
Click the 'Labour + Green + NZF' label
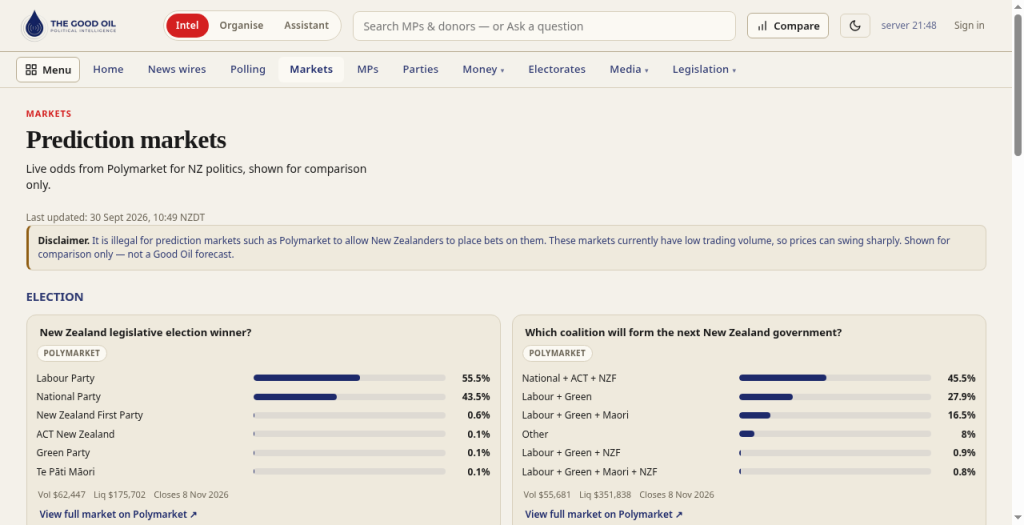pos(571,453)
